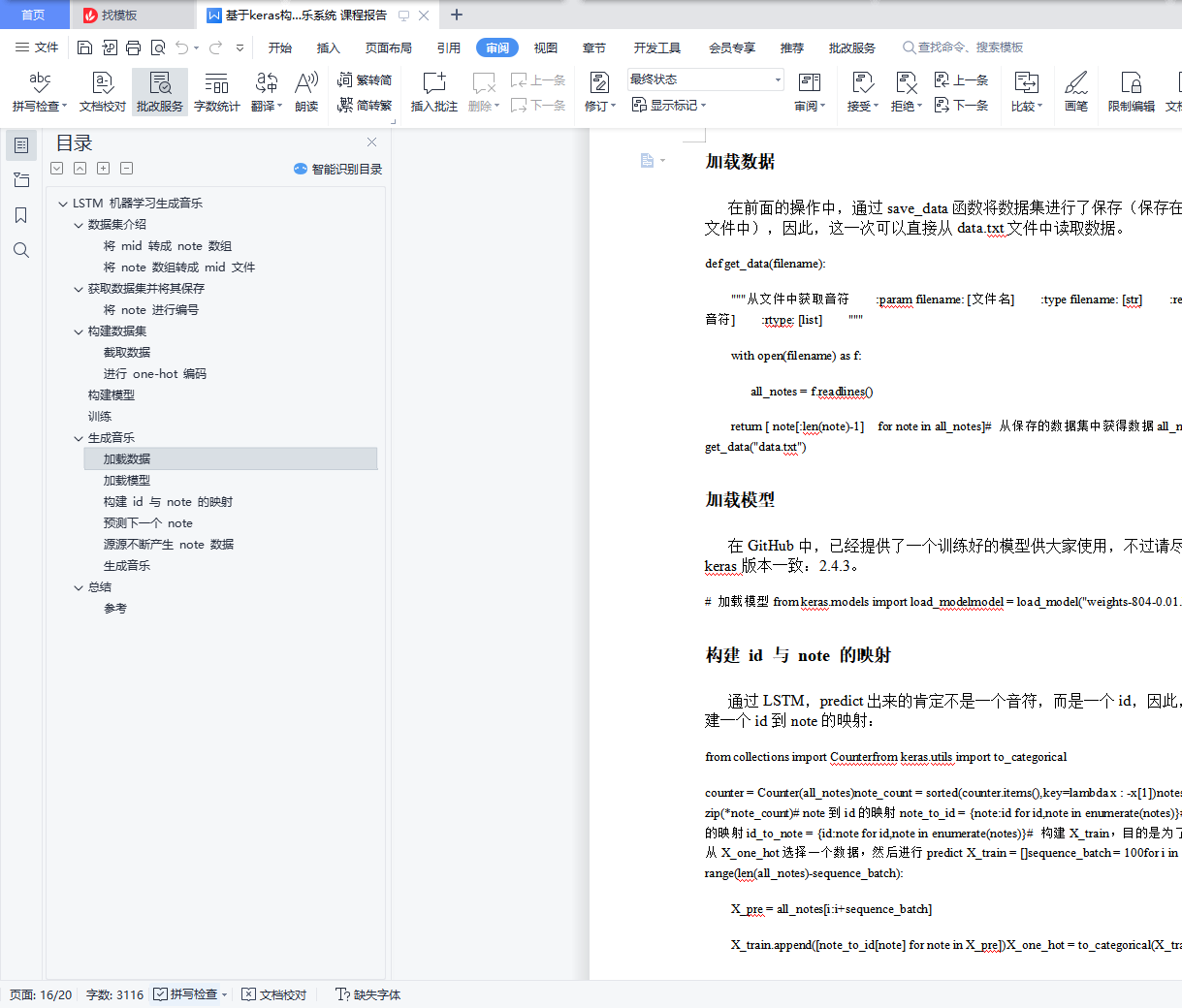1182x1008 pixels.
Task: Switch to the 插入 ribbon tab
Action: coord(329,47)
